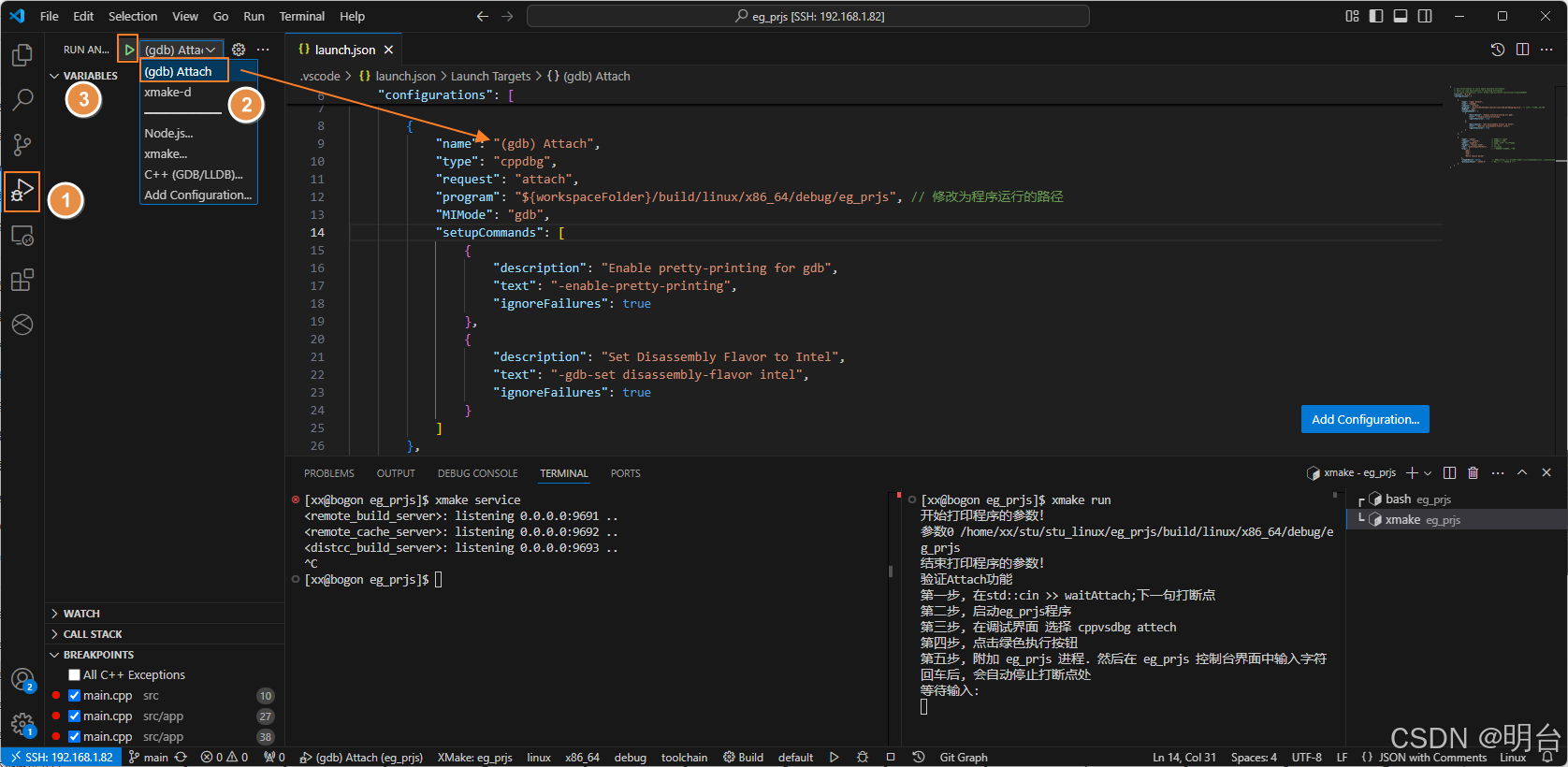Select Add Configuration... in dropdown list
The width and height of the screenshot is (1568, 767).
(x=198, y=195)
